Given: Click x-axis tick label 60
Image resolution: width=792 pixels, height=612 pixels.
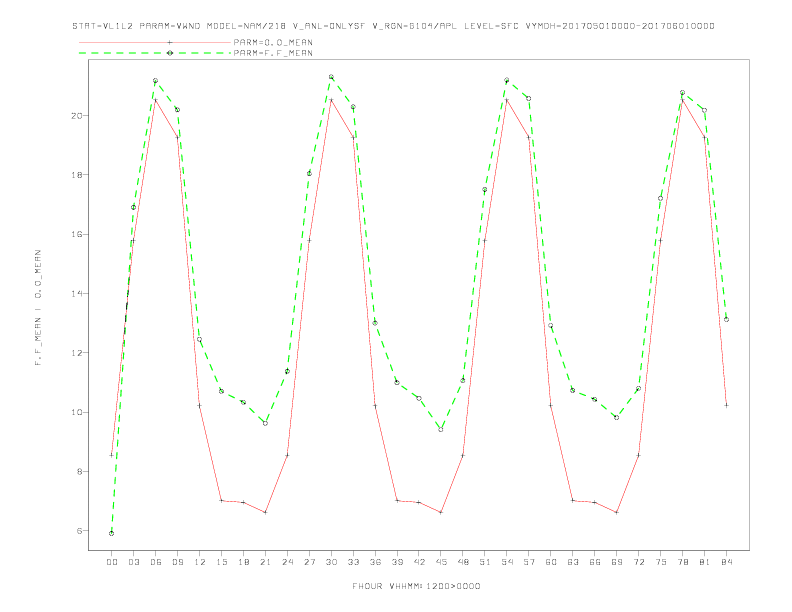Looking at the screenshot, I should click(551, 562).
